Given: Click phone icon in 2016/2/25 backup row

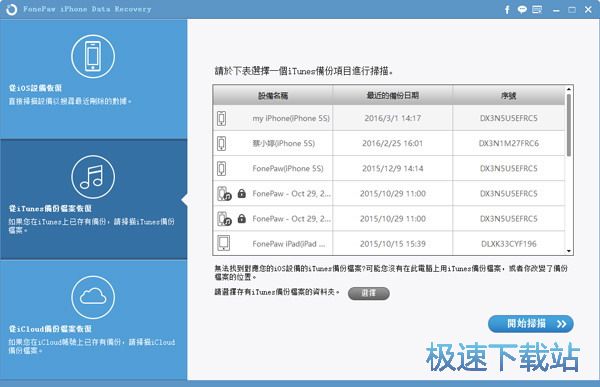Looking at the screenshot, I should [x=222, y=144].
